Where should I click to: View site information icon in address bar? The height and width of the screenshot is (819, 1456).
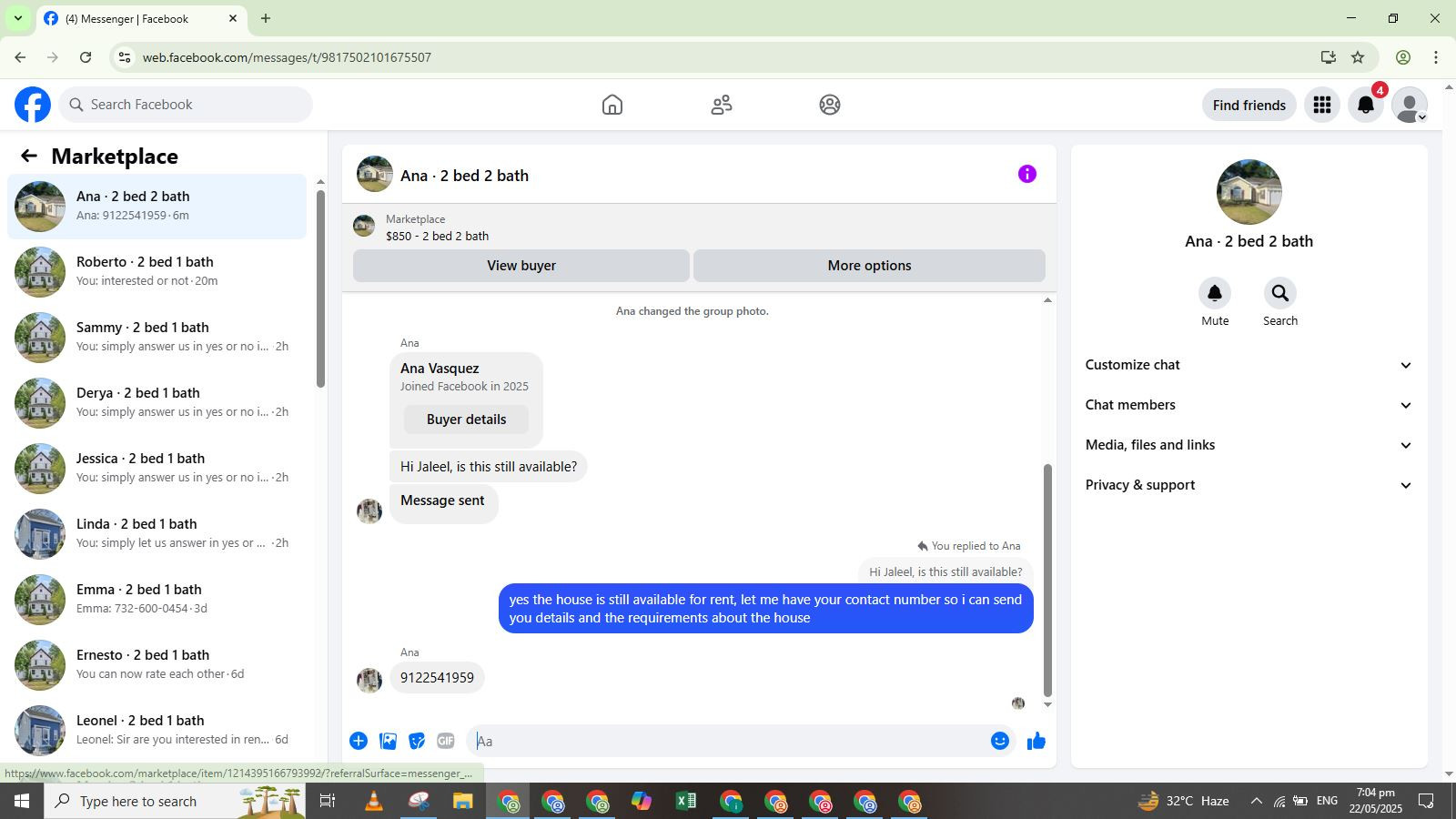(x=125, y=57)
